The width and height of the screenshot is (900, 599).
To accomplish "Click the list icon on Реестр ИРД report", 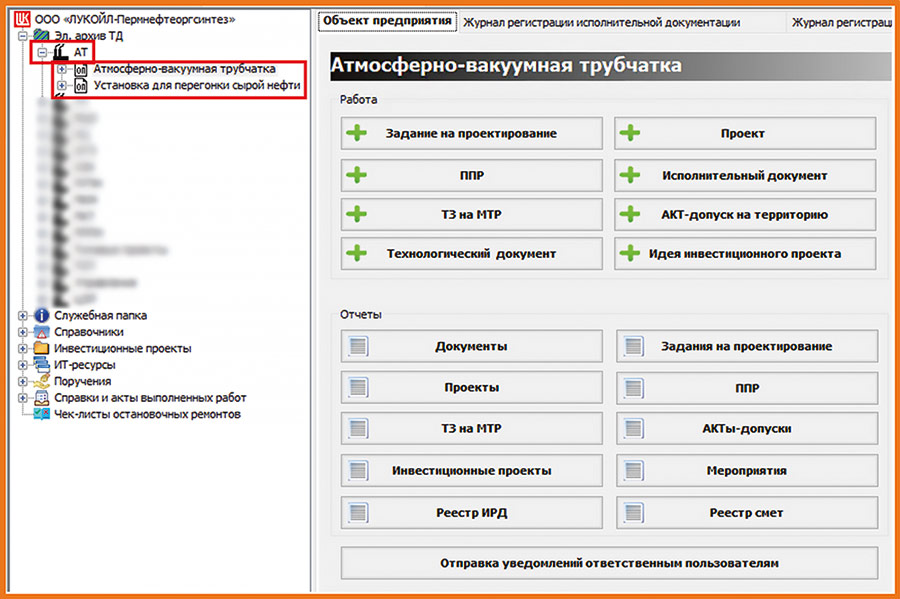I will tap(359, 513).
